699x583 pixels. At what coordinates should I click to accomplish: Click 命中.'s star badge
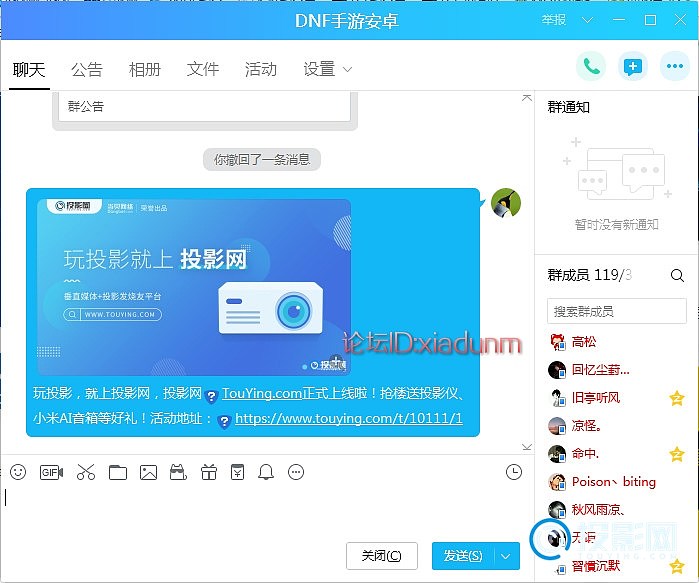tap(677, 454)
